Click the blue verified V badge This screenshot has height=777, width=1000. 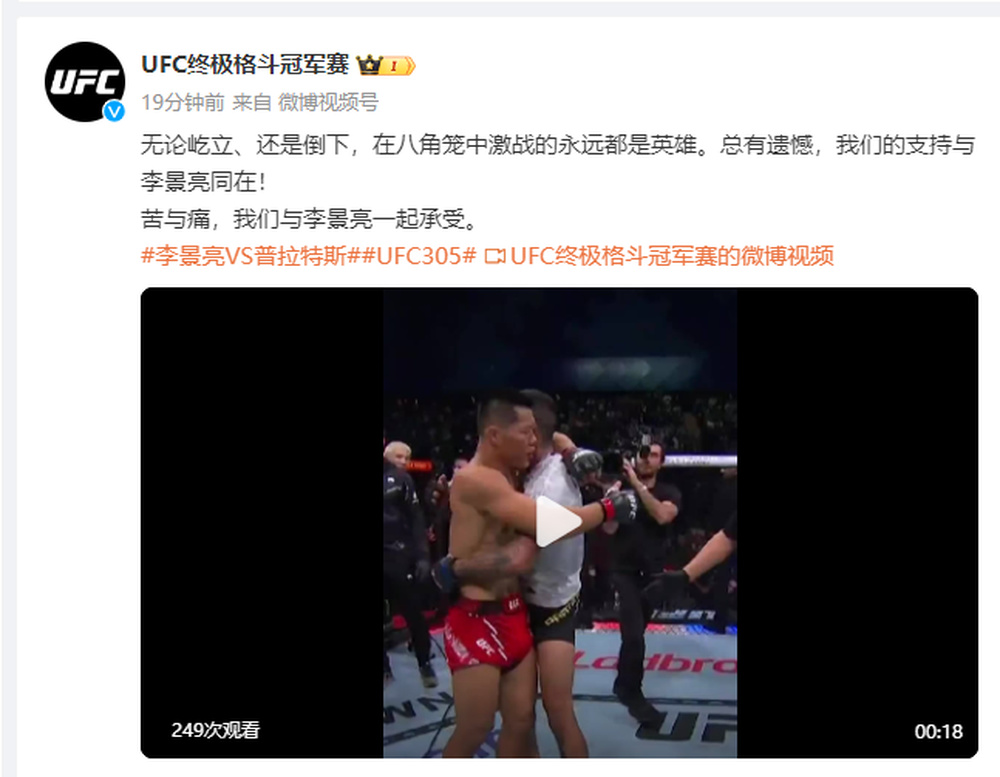coord(114,112)
